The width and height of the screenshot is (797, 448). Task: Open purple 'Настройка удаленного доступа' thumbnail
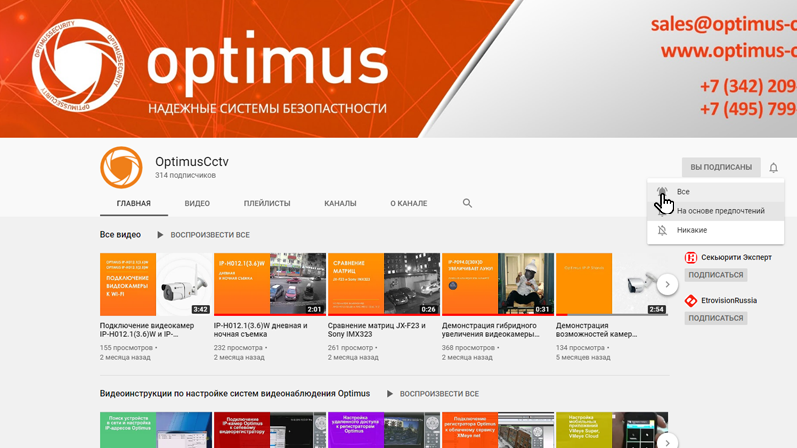tap(384, 430)
